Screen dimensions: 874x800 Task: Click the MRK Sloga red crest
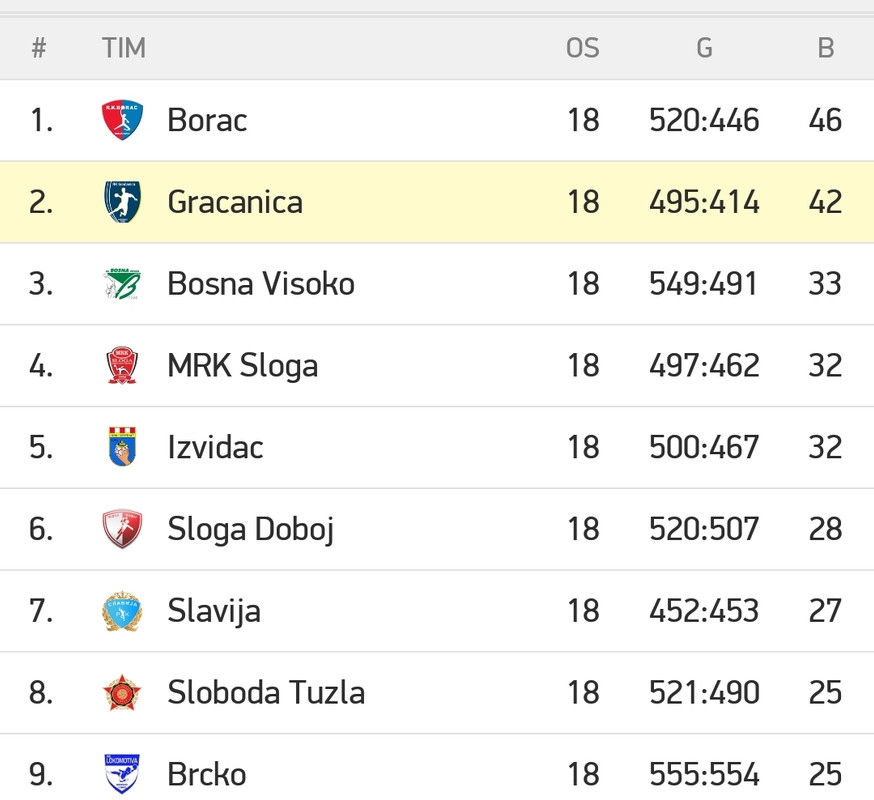122,366
